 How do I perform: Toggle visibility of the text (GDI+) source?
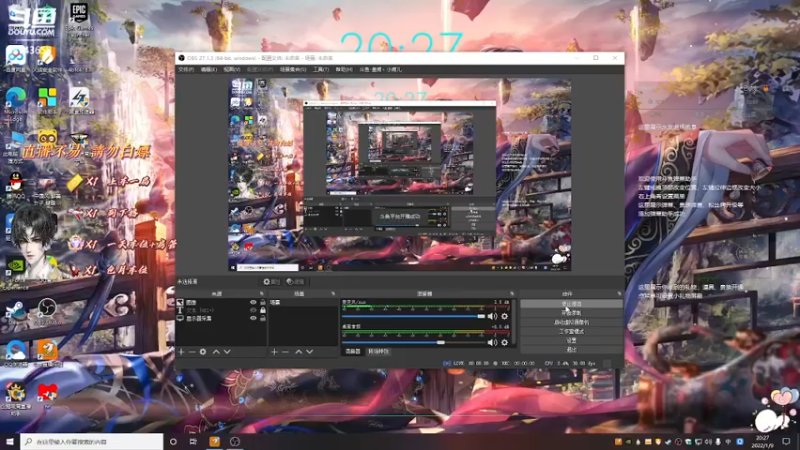pyautogui.click(x=253, y=310)
